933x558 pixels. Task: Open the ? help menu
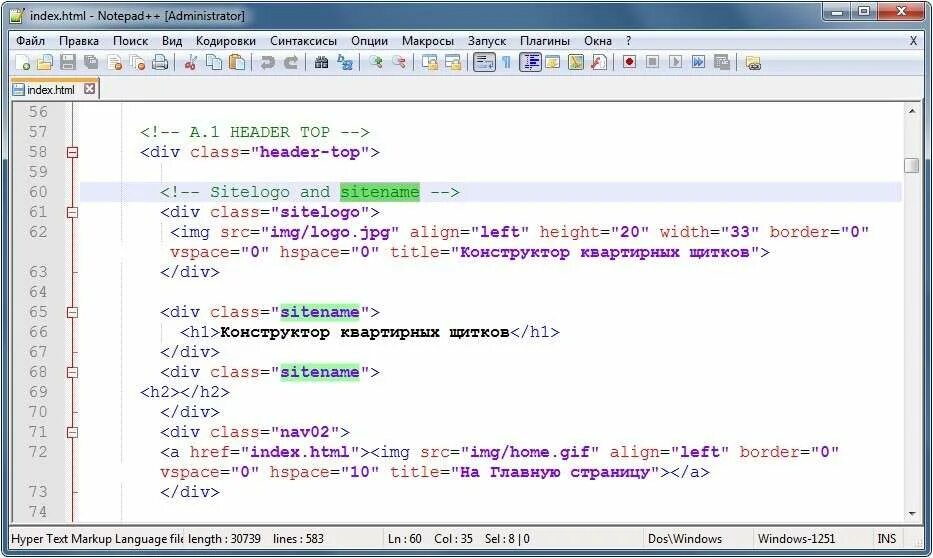pyautogui.click(x=628, y=41)
